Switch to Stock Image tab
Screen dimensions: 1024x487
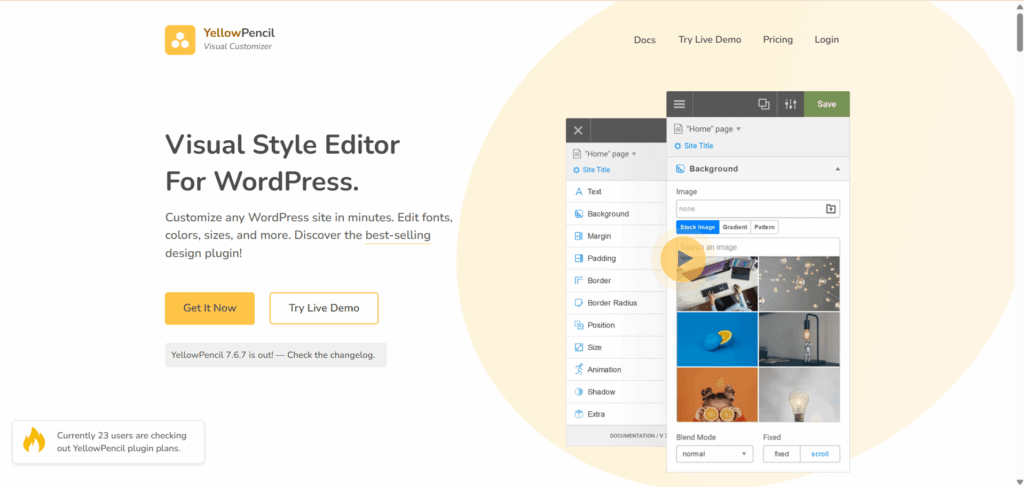click(x=697, y=227)
